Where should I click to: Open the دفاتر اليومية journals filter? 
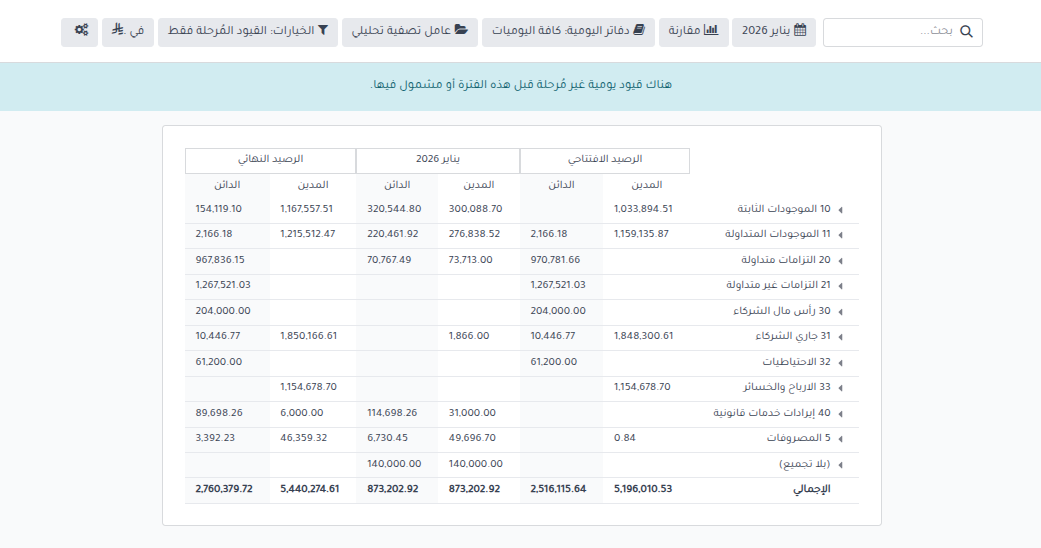[568, 31]
